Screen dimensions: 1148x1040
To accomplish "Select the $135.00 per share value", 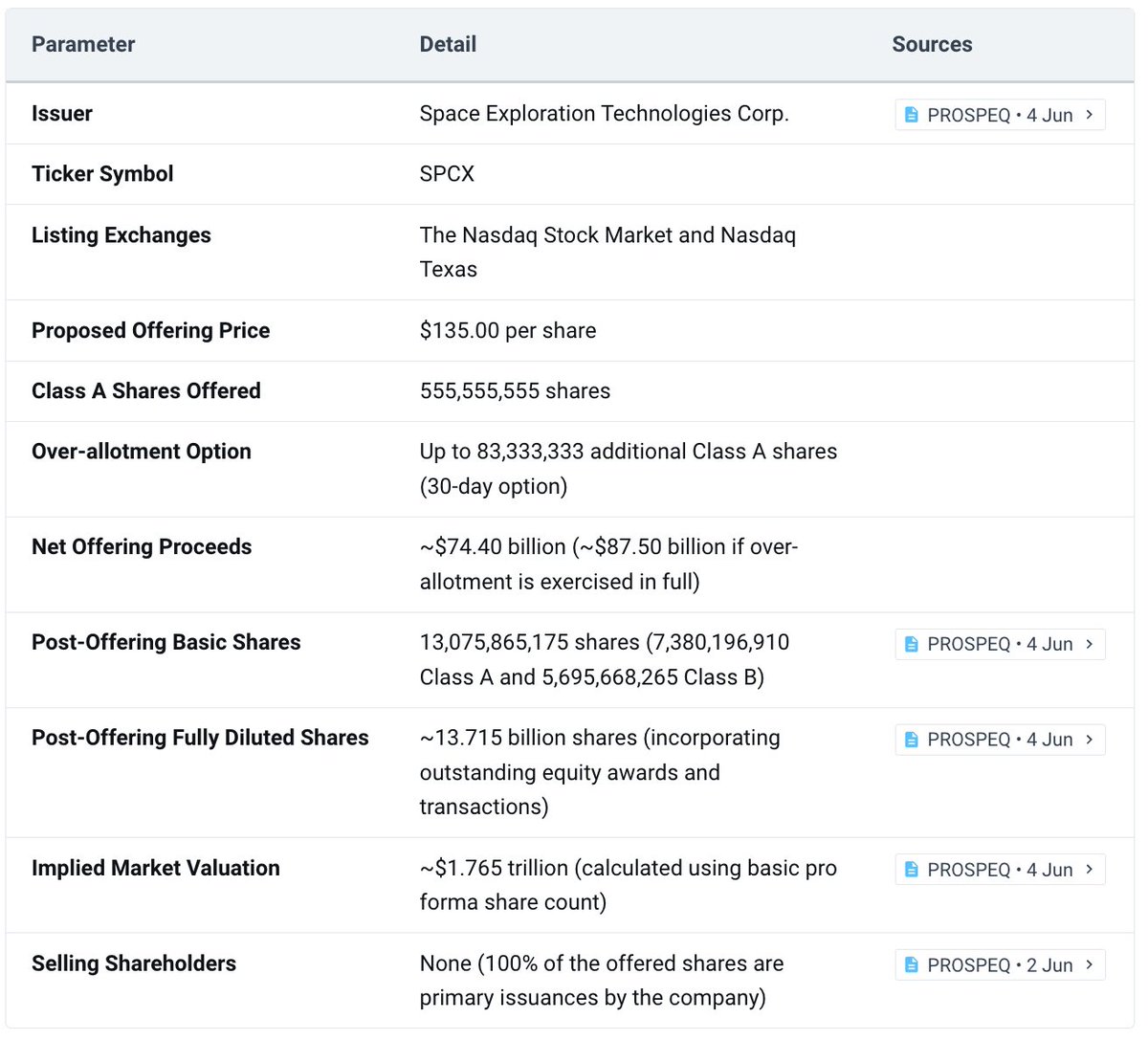I will point(508,330).
